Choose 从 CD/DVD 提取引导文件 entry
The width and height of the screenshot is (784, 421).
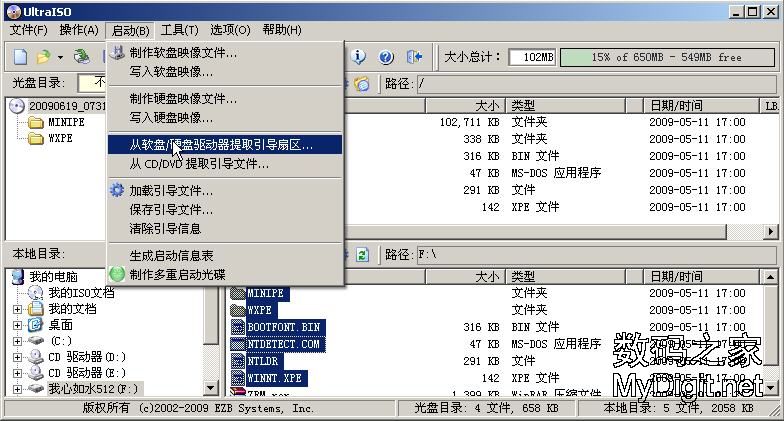225,164
